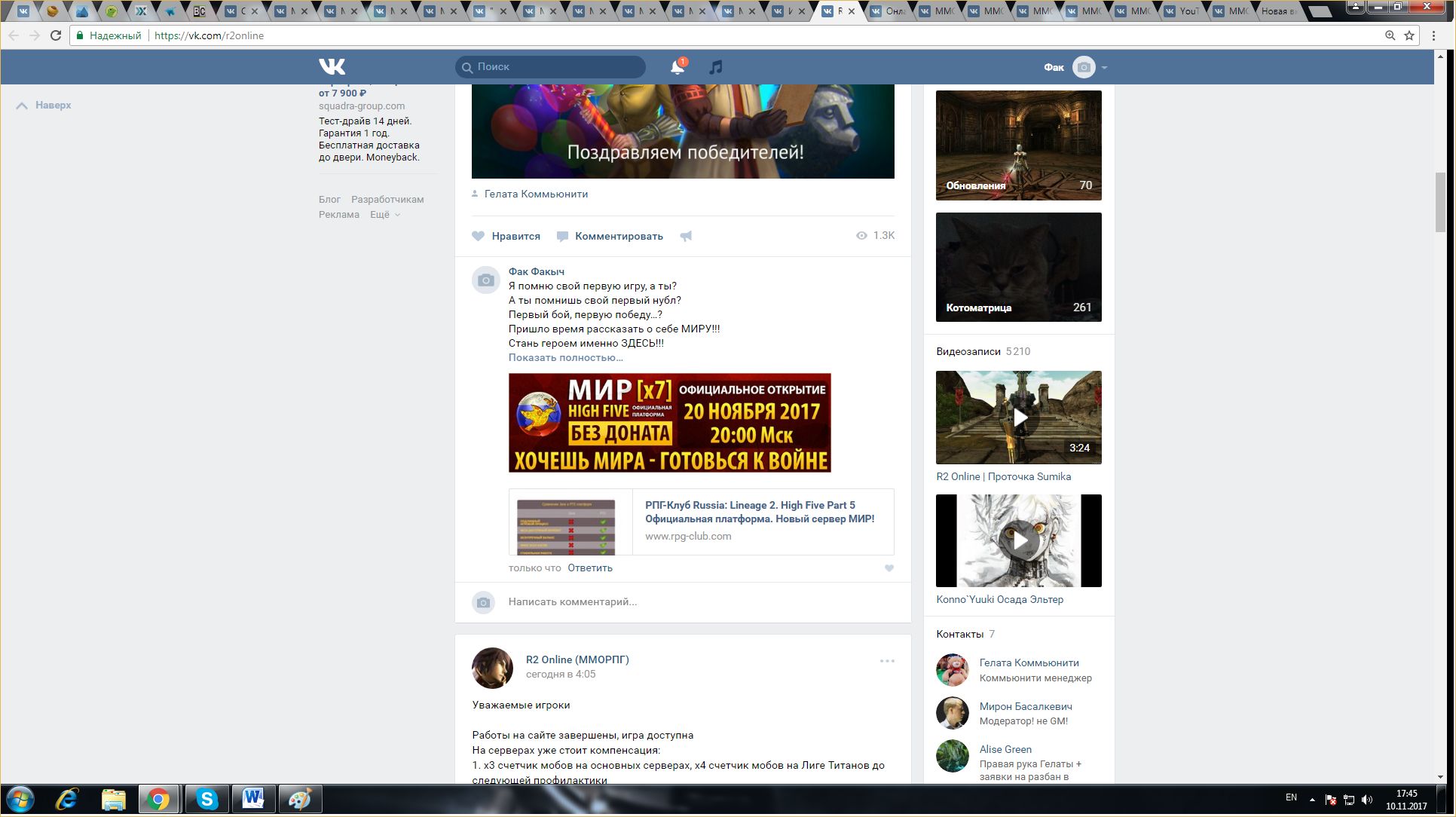The width and height of the screenshot is (1456, 817).
Task: Play the R2 Online Проточка Sumika video
Action: [1019, 418]
